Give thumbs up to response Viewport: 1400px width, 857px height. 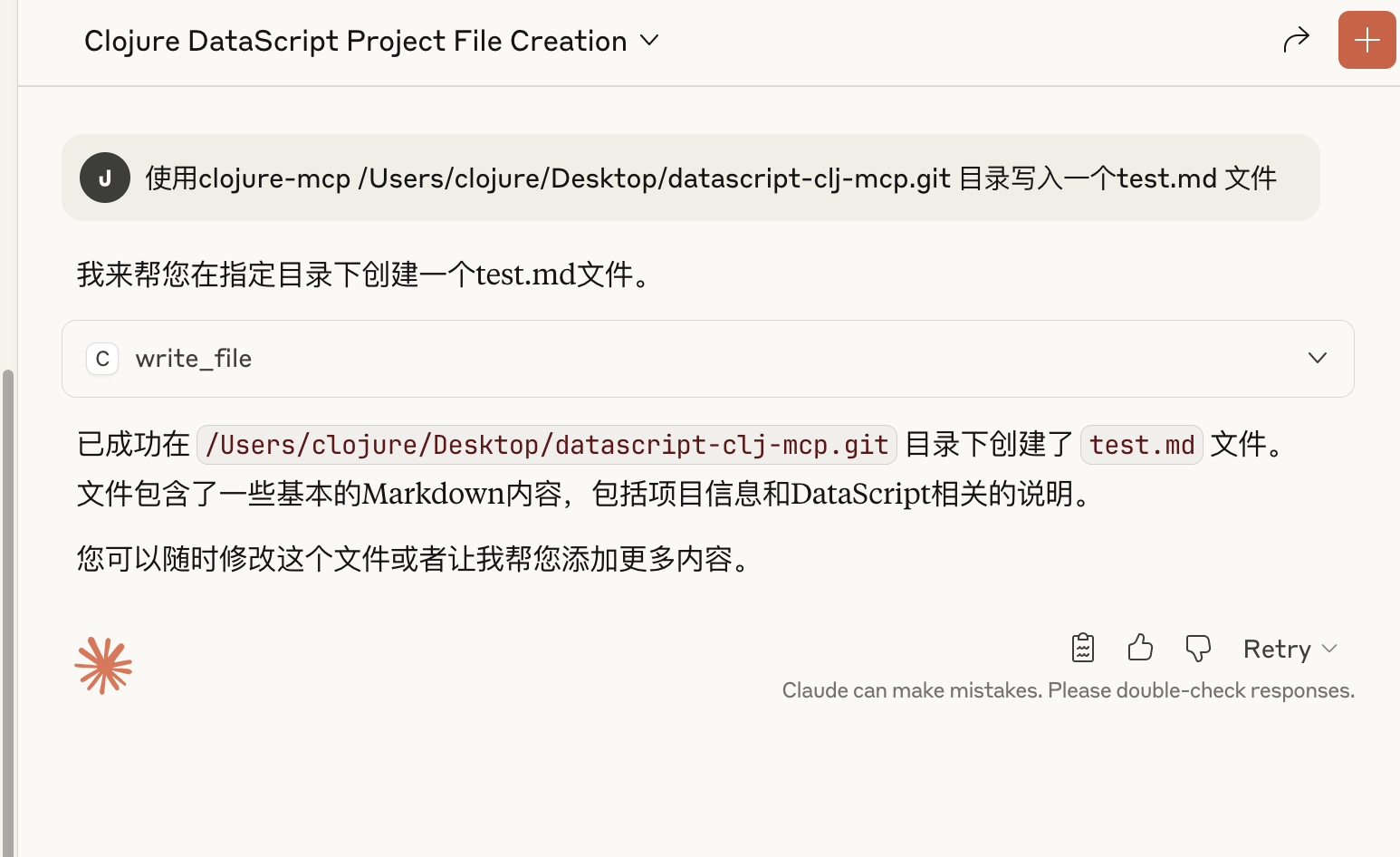pyautogui.click(x=1140, y=648)
